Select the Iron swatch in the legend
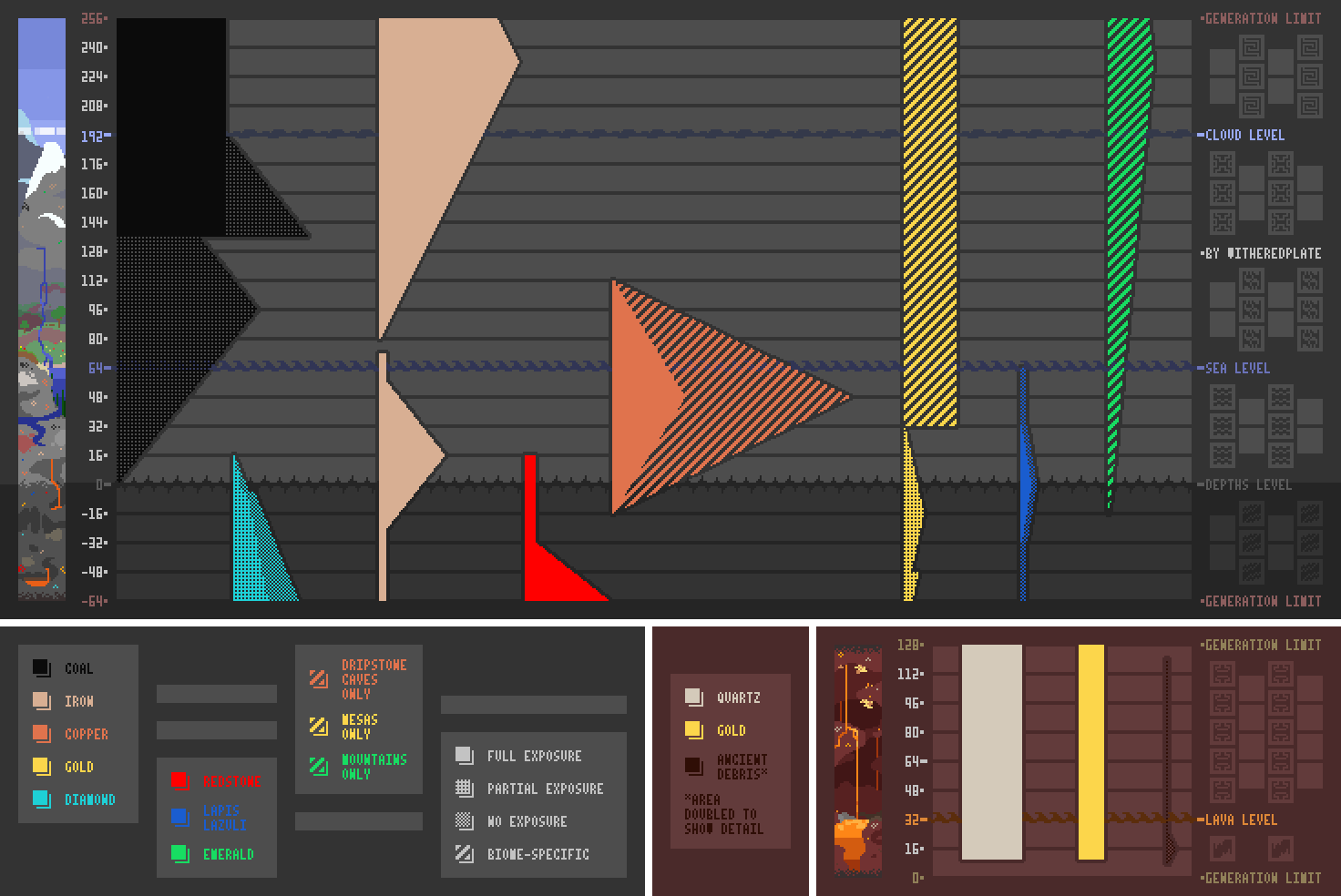 41,701
